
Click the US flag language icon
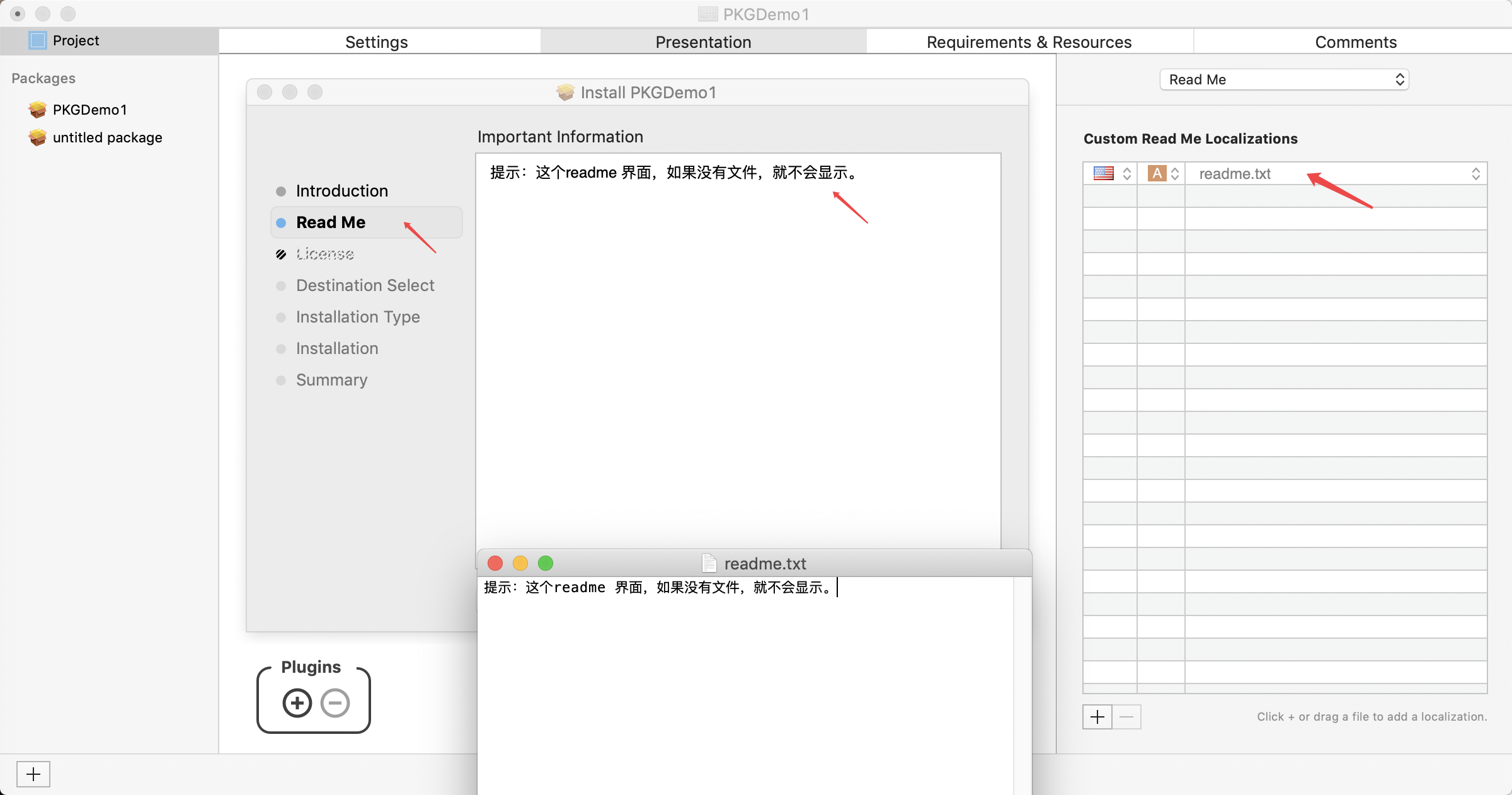1103,173
